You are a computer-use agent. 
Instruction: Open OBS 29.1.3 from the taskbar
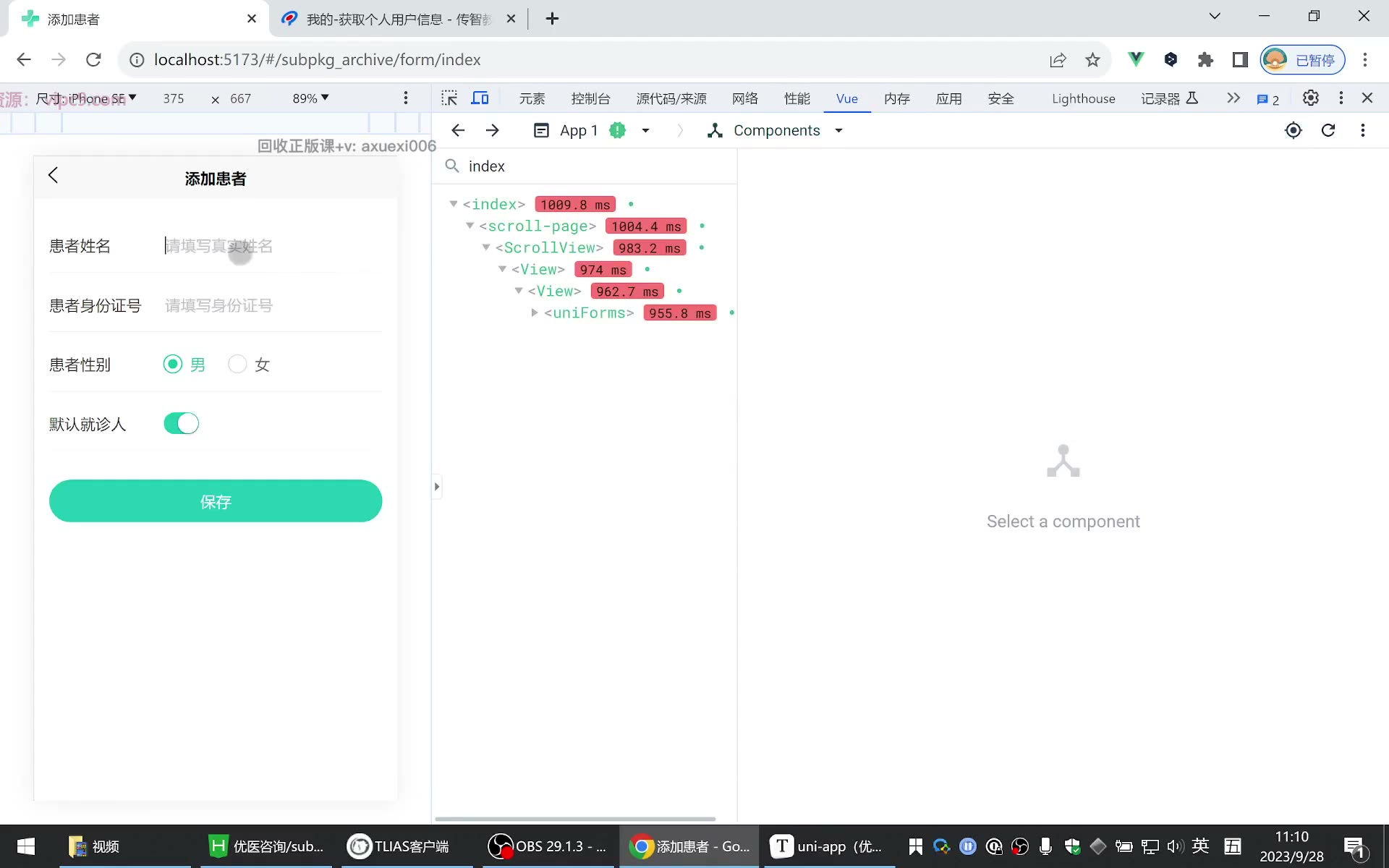[x=548, y=846]
